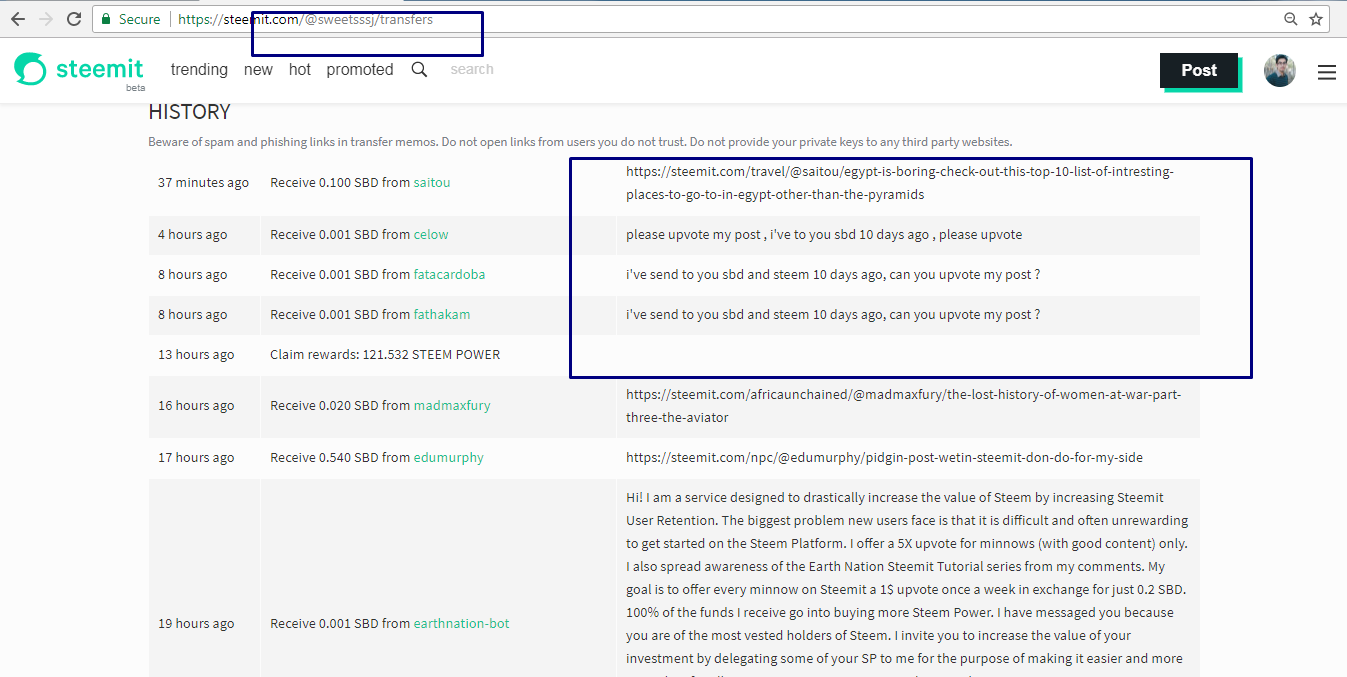
Task: Click the Post button
Action: 1199,70
